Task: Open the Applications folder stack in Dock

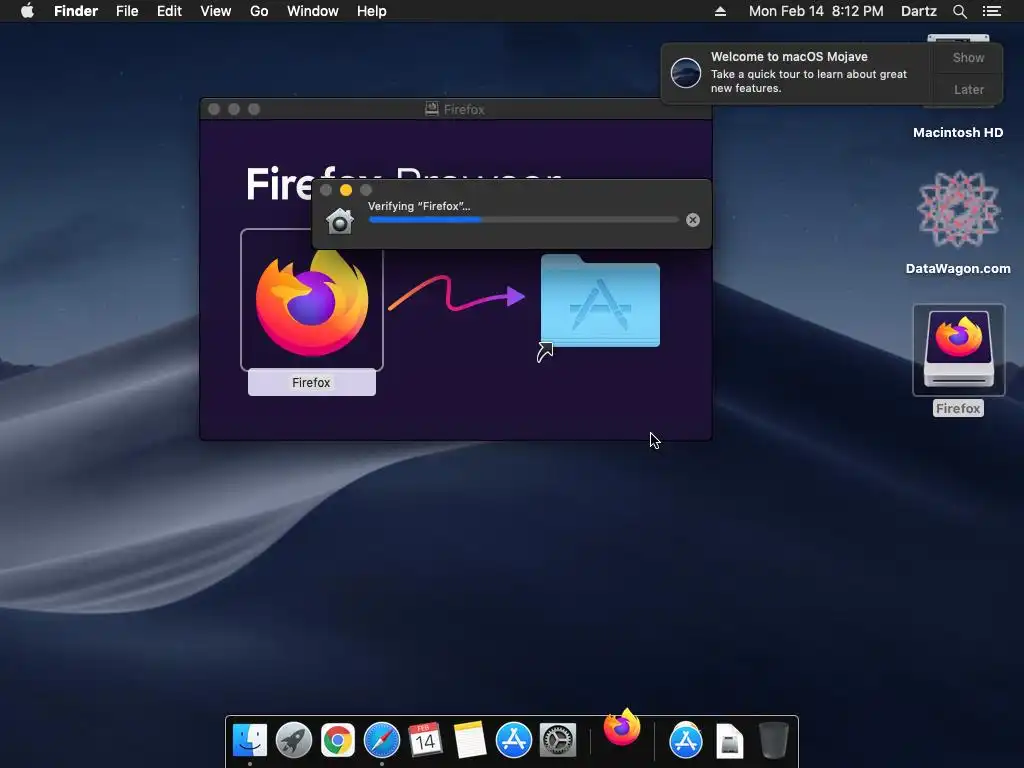Action: tap(686, 741)
